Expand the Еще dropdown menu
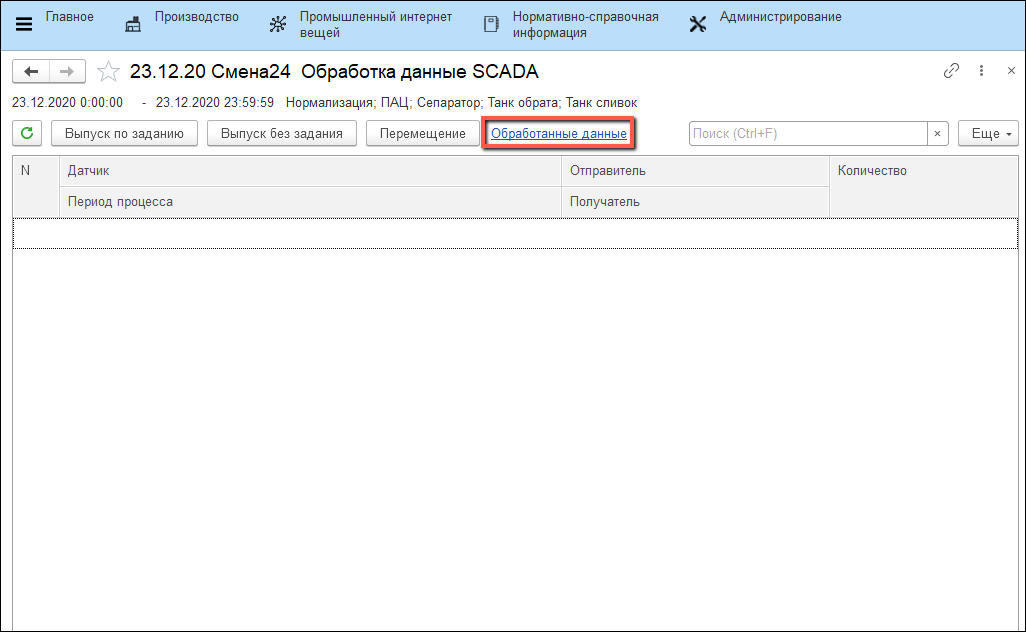This screenshot has height=632, width=1026. tap(988, 134)
